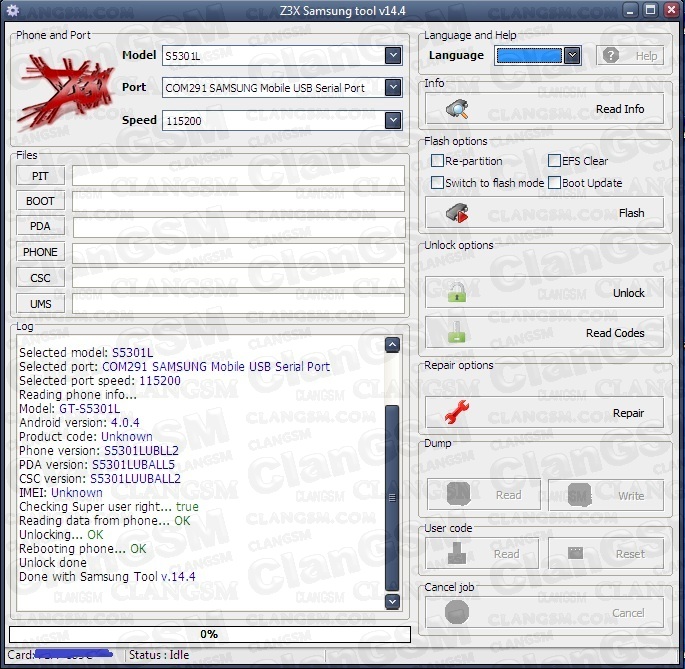Click log line 'Phone version: S5301LUBLL2'
685x669 pixels.
tap(99, 451)
